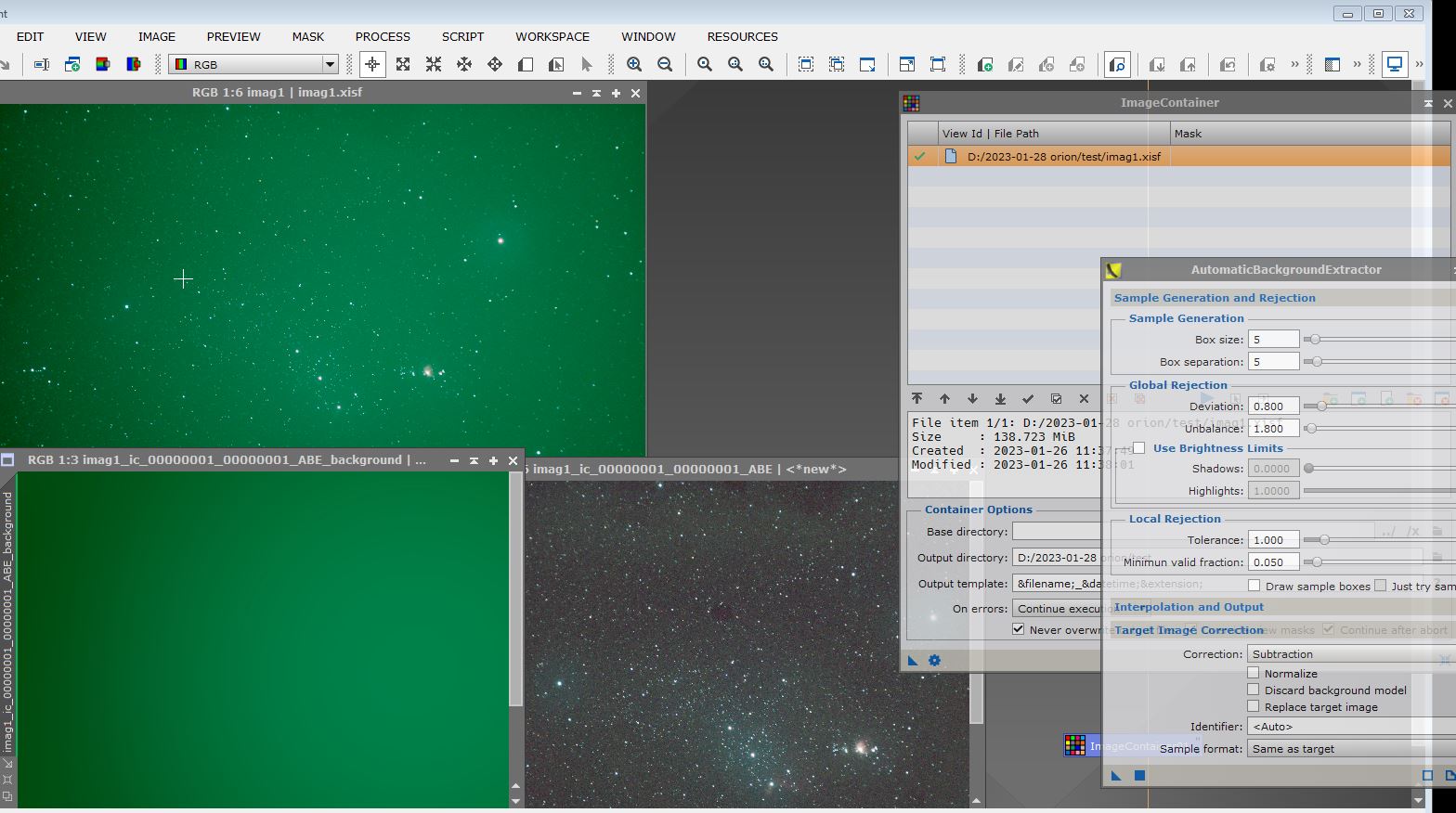Click the Deviation slider handle

(x=1321, y=406)
